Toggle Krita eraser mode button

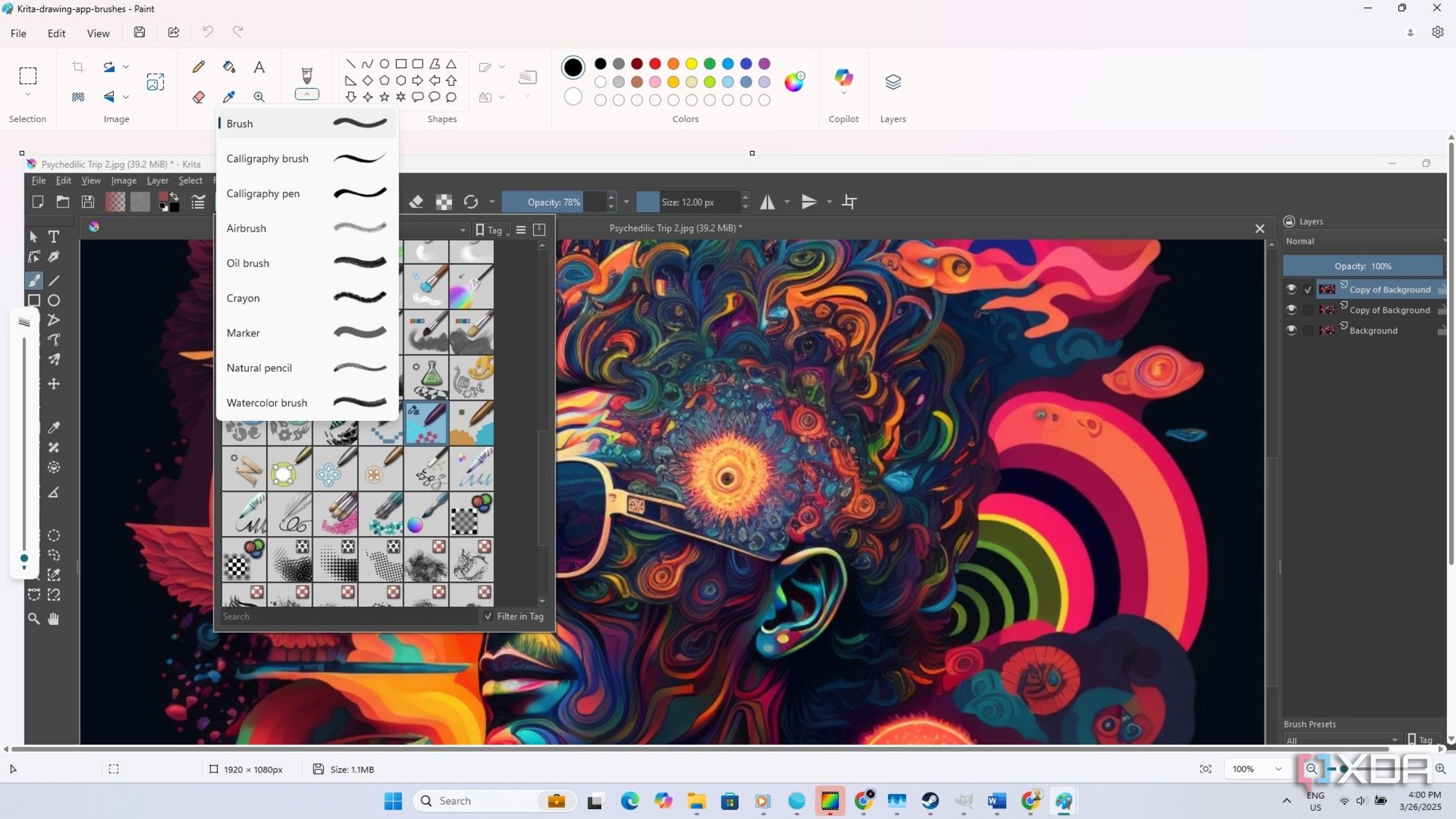416,202
